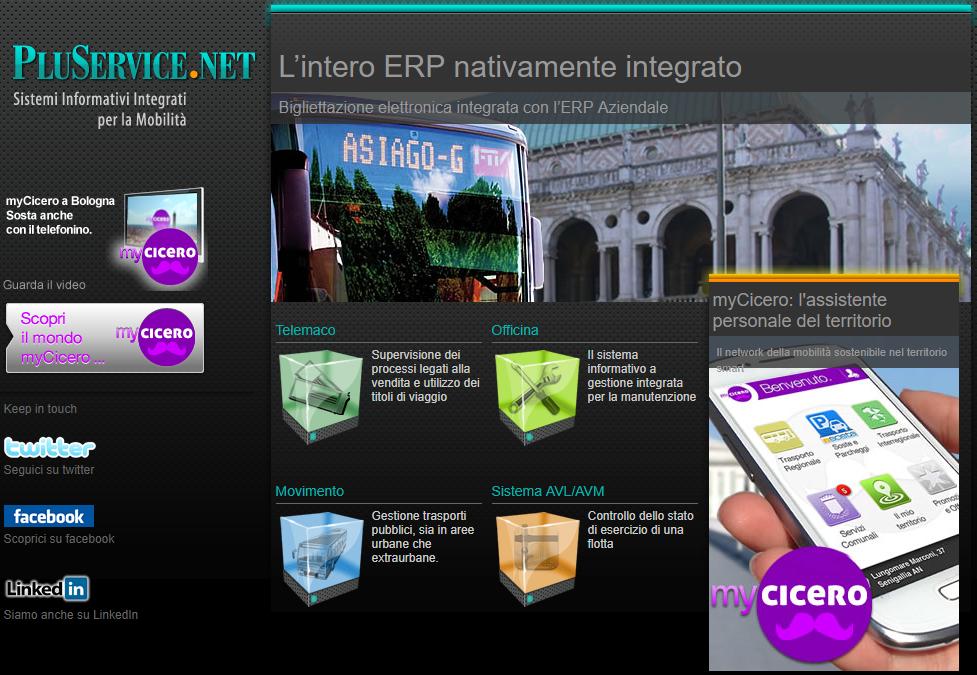Screen dimensions: 977x675
Task: Open the Officina heading link
Action: click(515, 330)
